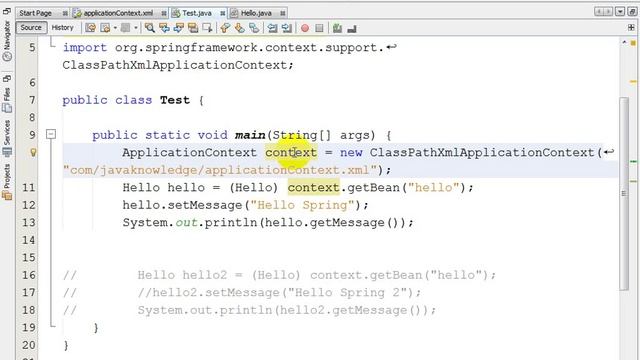Close the Hello.java tab
Image resolution: width=640 pixels, height=360 pixels.
(282, 13)
